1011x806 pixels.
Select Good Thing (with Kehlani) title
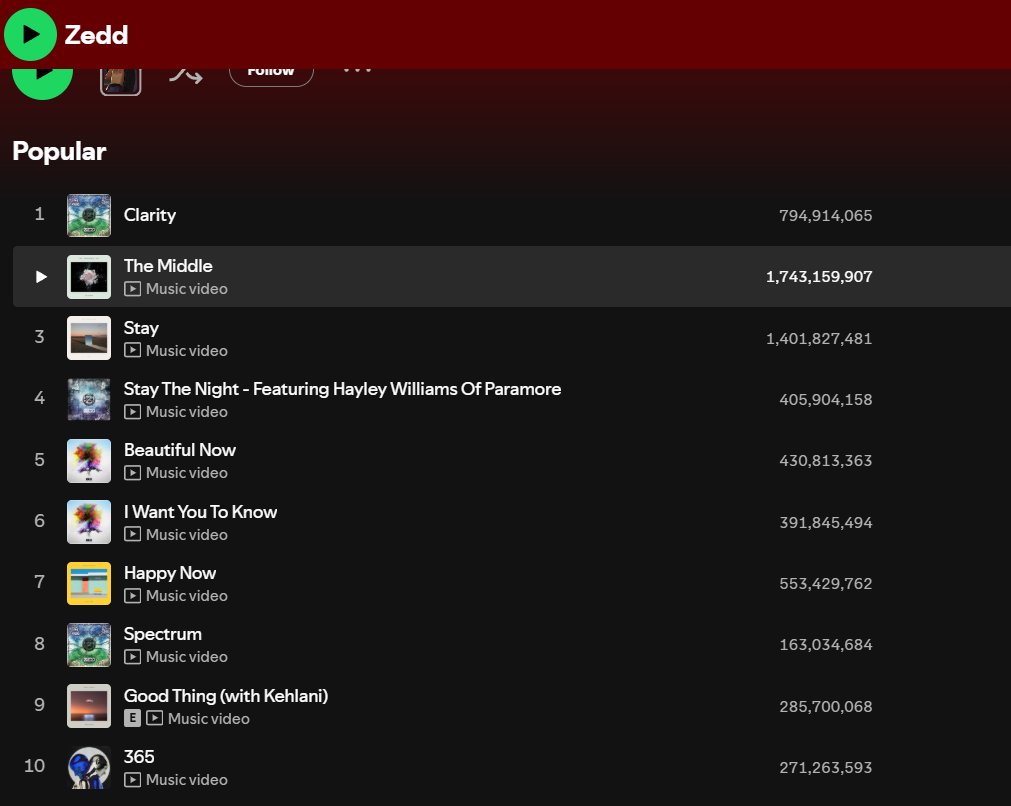tap(226, 696)
